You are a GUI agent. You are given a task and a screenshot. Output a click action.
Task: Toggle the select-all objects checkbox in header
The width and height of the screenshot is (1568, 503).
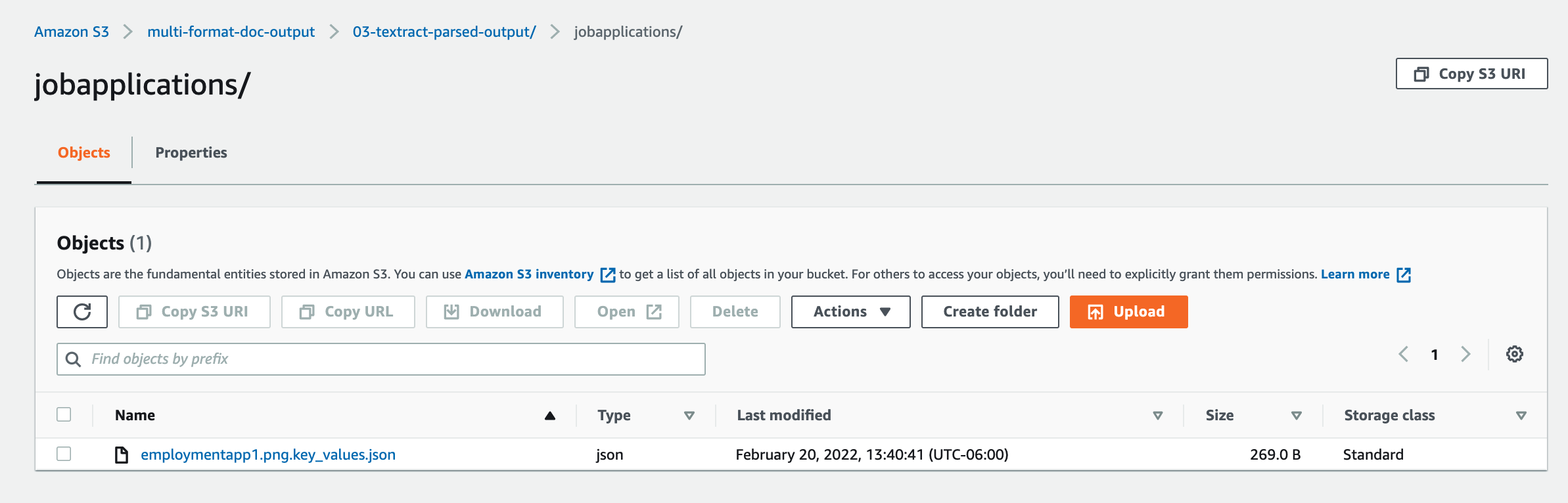coord(64,414)
